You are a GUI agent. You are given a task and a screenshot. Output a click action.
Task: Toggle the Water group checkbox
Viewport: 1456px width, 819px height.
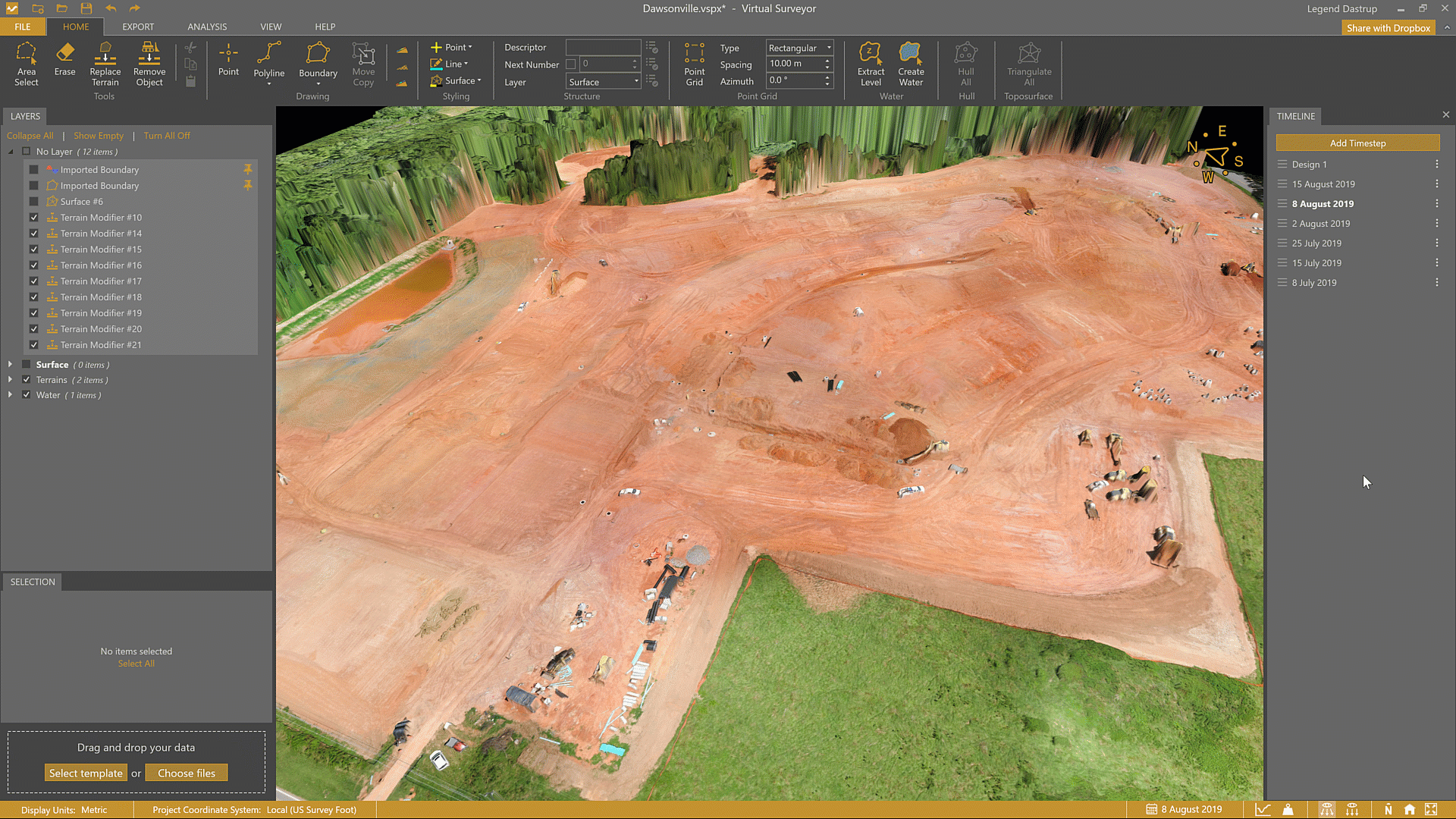point(27,395)
